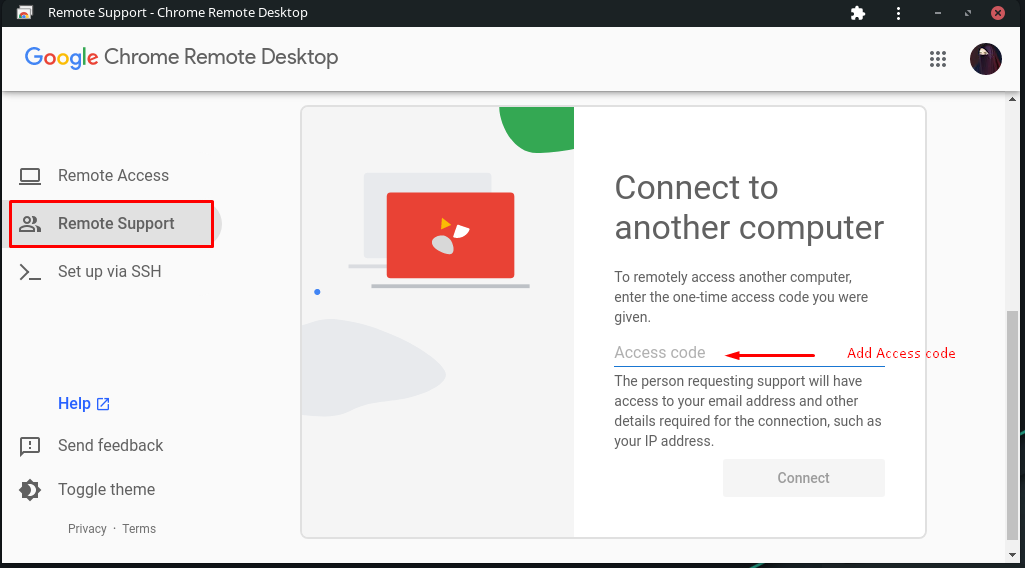This screenshot has width=1025, height=568.
Task: Toggle the theme
Action: [87, 490]
